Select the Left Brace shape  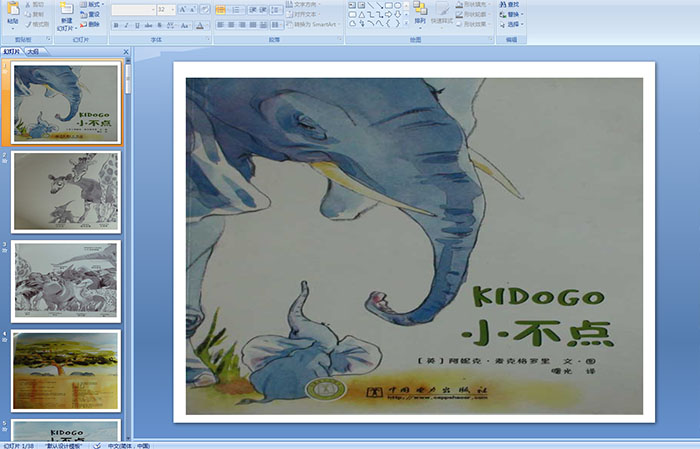pyautogui.click(x=388, y=24)
